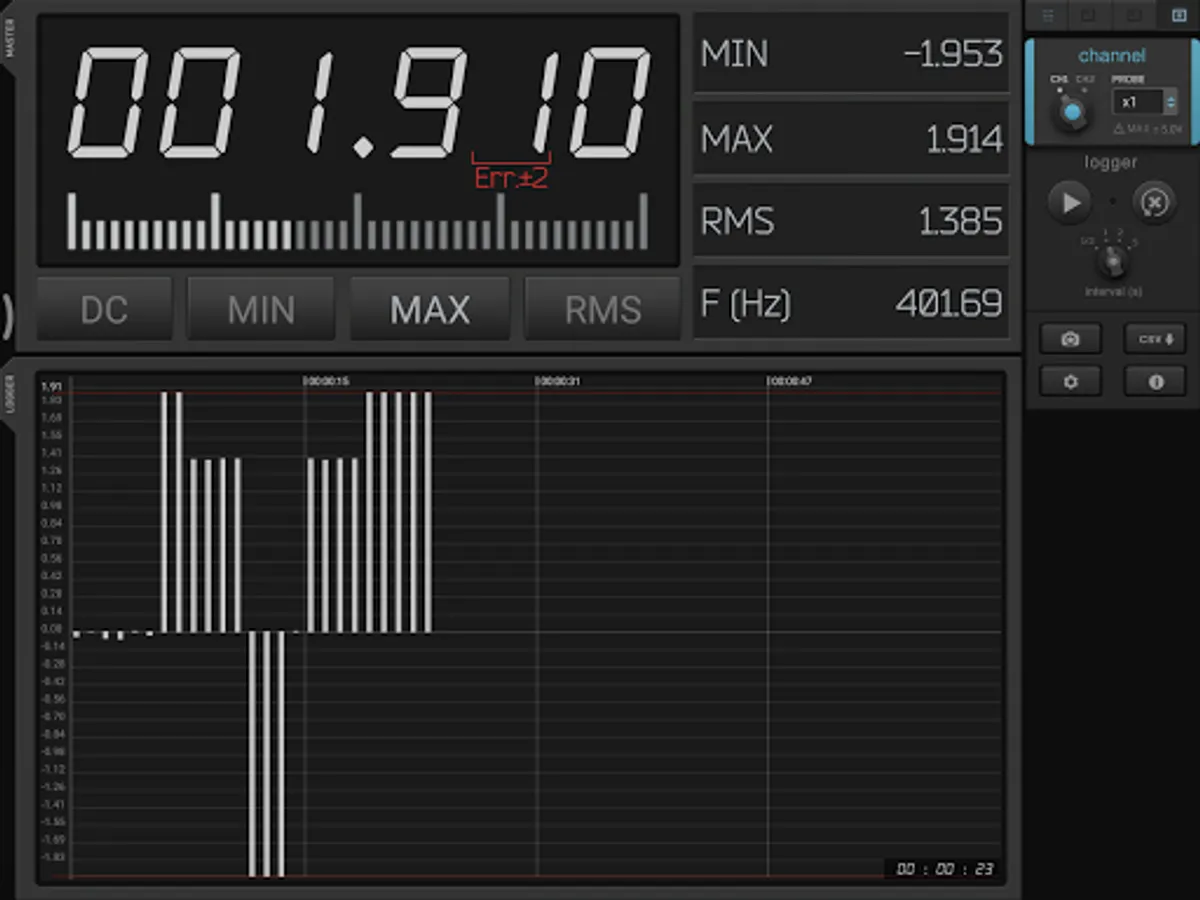Open the PROBE x1 dropdown
This screenshot has width=1200, height=900.
[1144, 102]
